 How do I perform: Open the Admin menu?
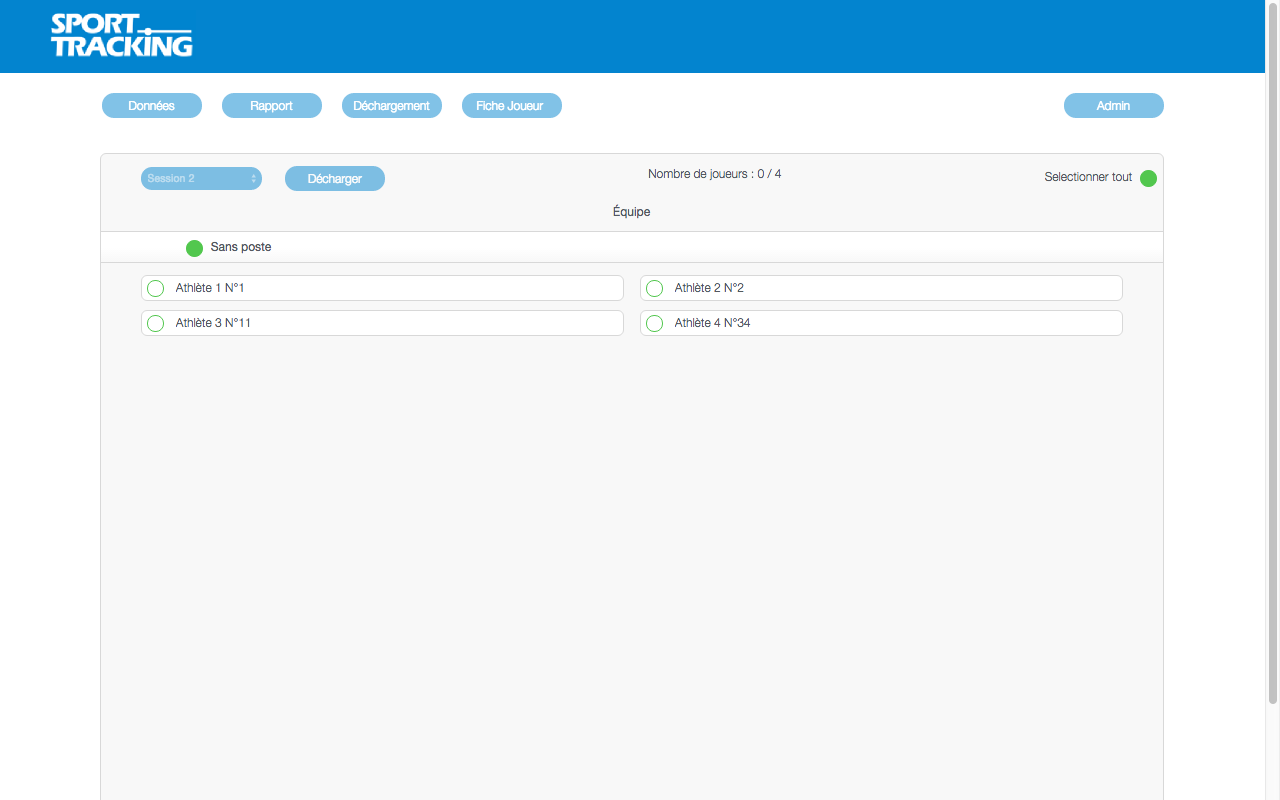coord(1113,106)
